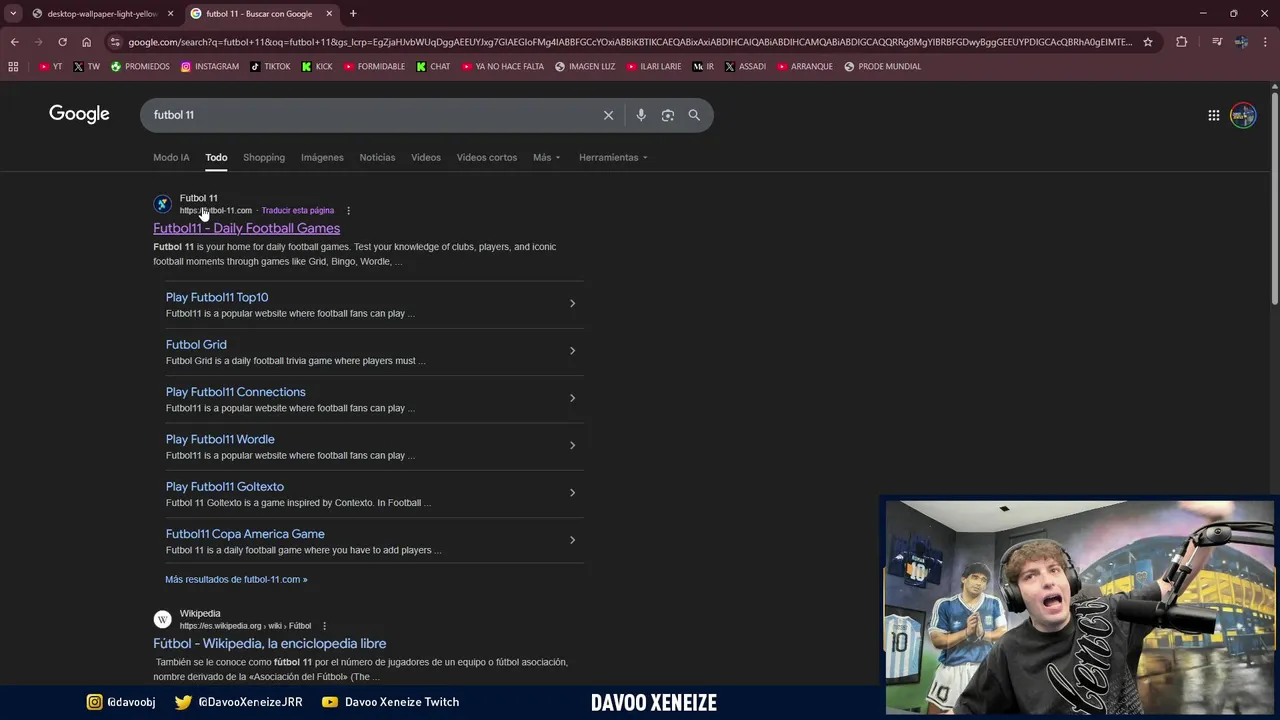Open the Play Futbol11 Wordle sitelink
Viewport: 1280px width, 720px height.
coord(220,439)
